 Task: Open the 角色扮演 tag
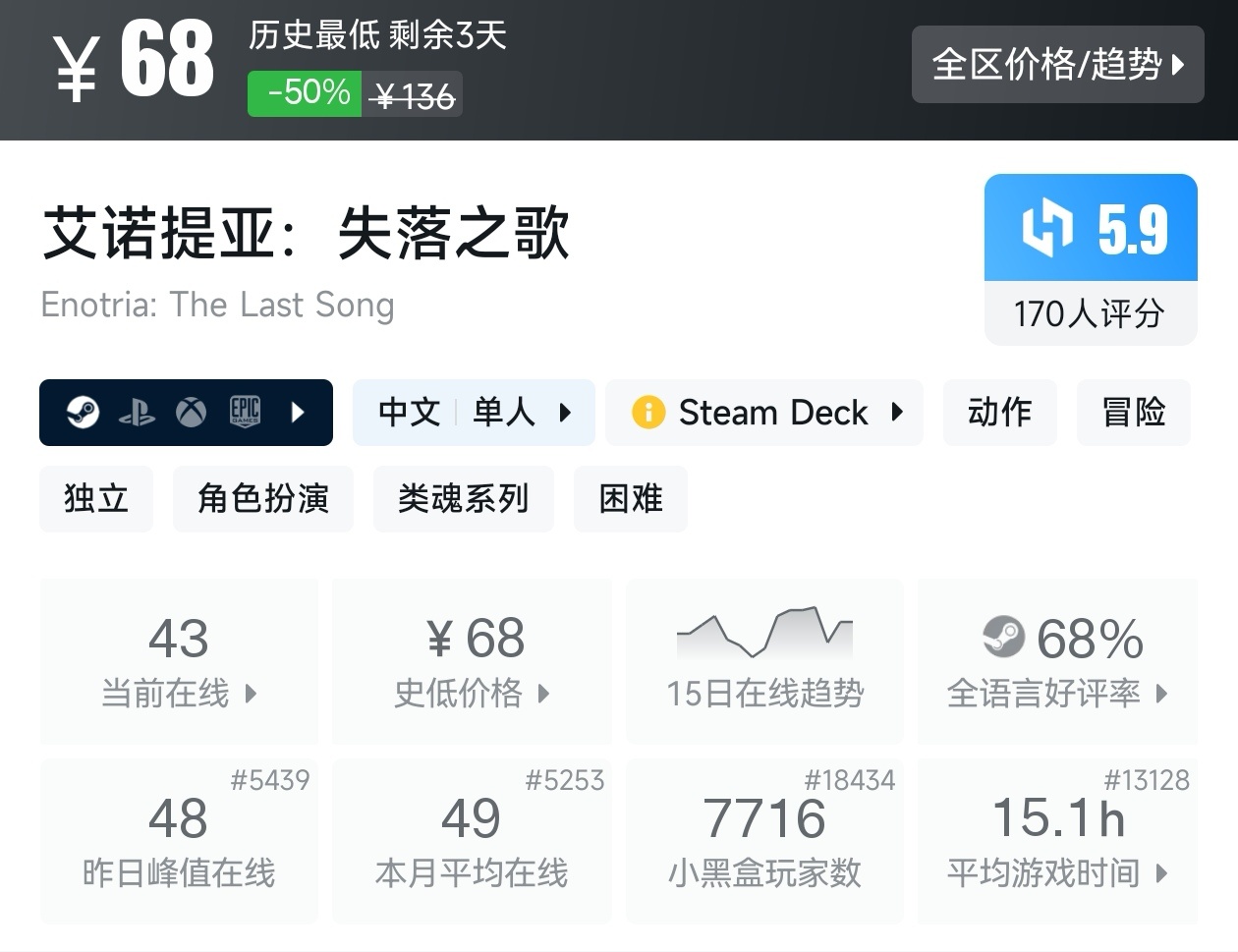click(x=262, y=499)
